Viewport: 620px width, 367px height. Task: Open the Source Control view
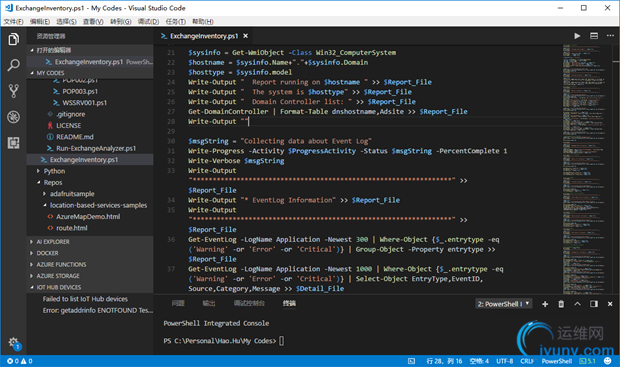[x=13, y=91]
